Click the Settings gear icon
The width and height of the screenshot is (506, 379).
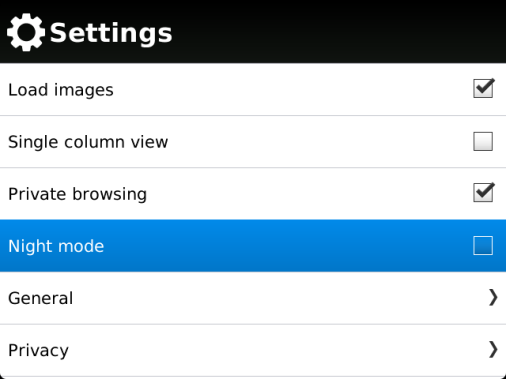click(x=26, y=32)
